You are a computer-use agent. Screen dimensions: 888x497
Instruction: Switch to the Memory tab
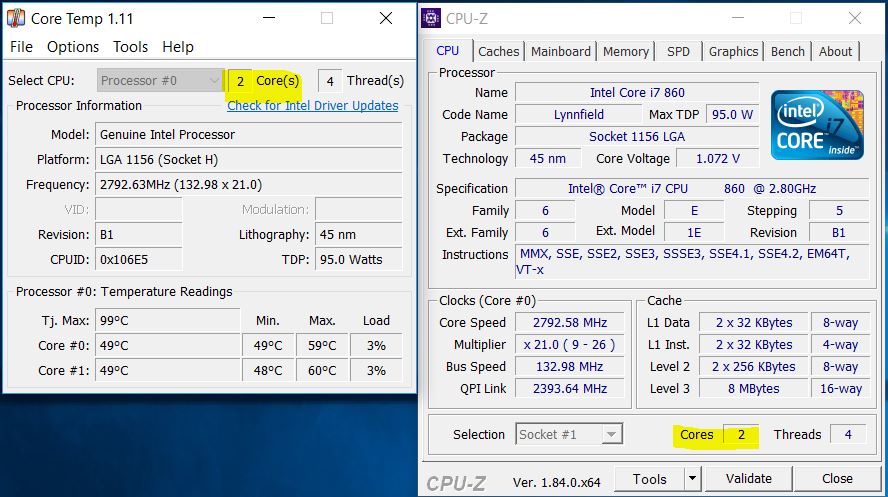pyautogui.click(x=626, y=52)
